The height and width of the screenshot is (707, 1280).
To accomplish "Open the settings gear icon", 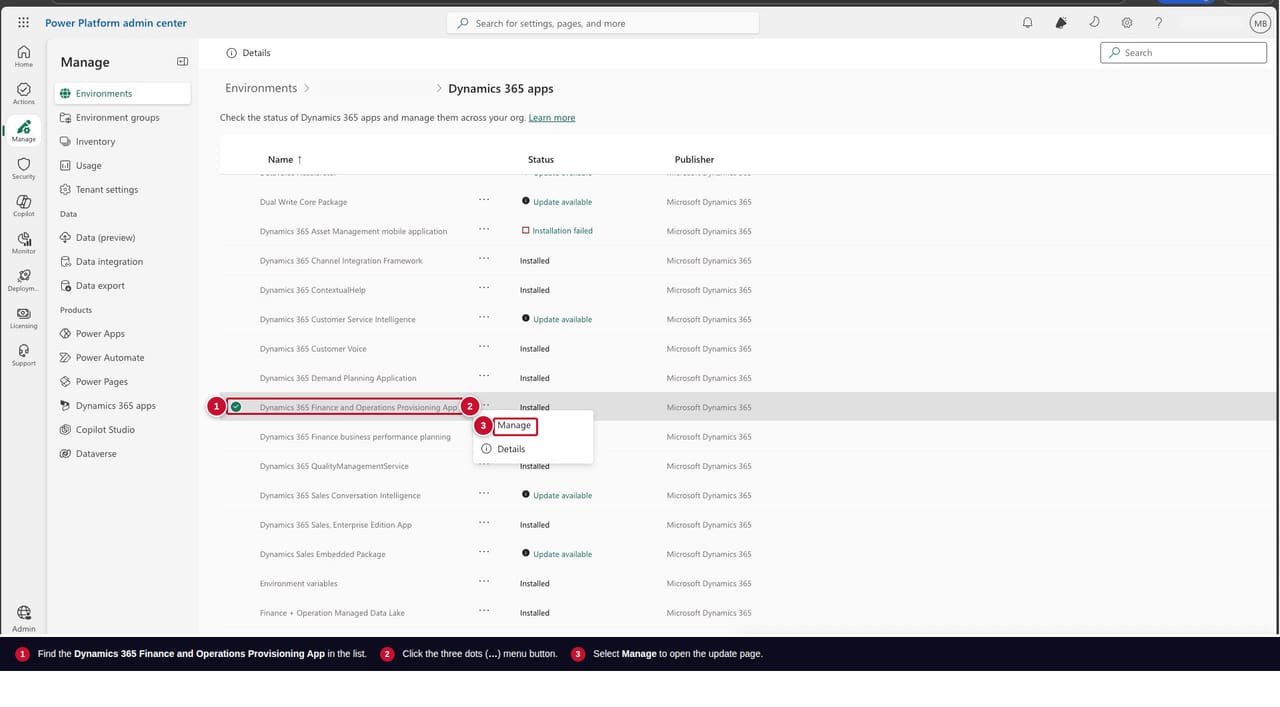I will pyautogui.click(x=1127, y=23).
